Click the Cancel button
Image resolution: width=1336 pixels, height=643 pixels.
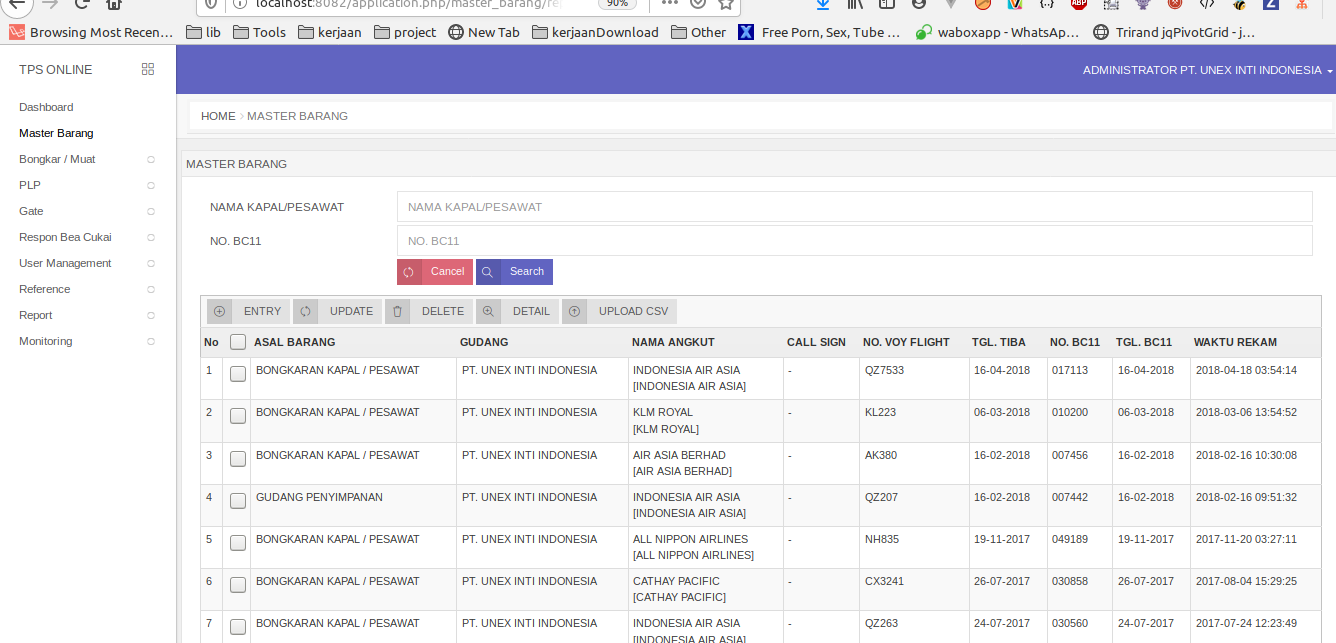tap(435, 272)
